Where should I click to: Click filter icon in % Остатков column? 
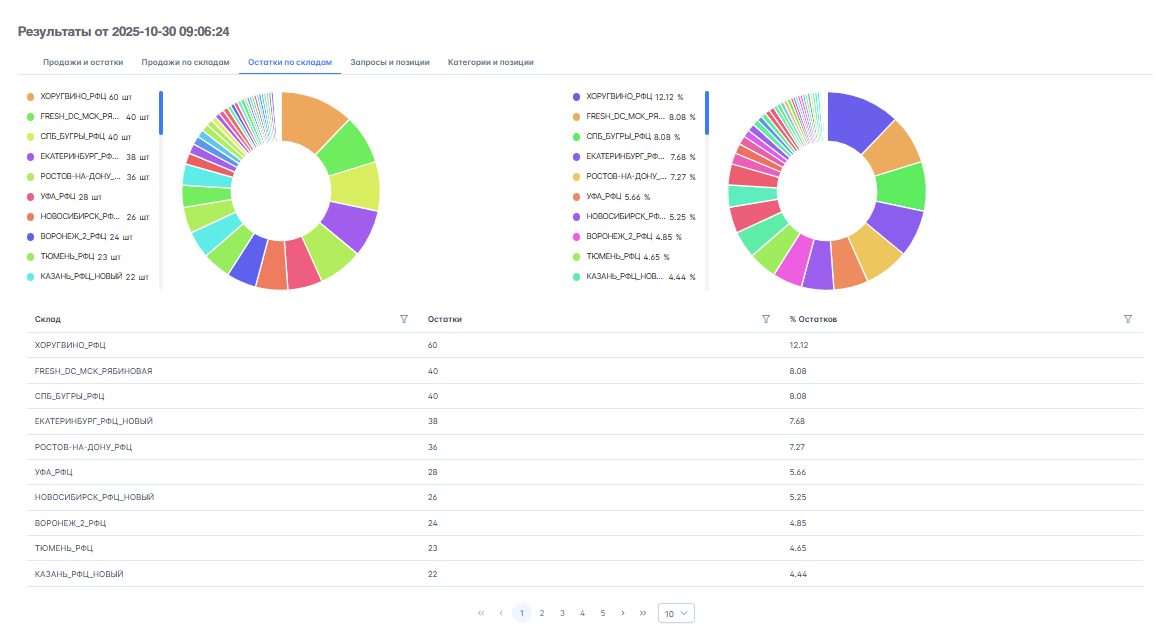[x=1127, y=319]
